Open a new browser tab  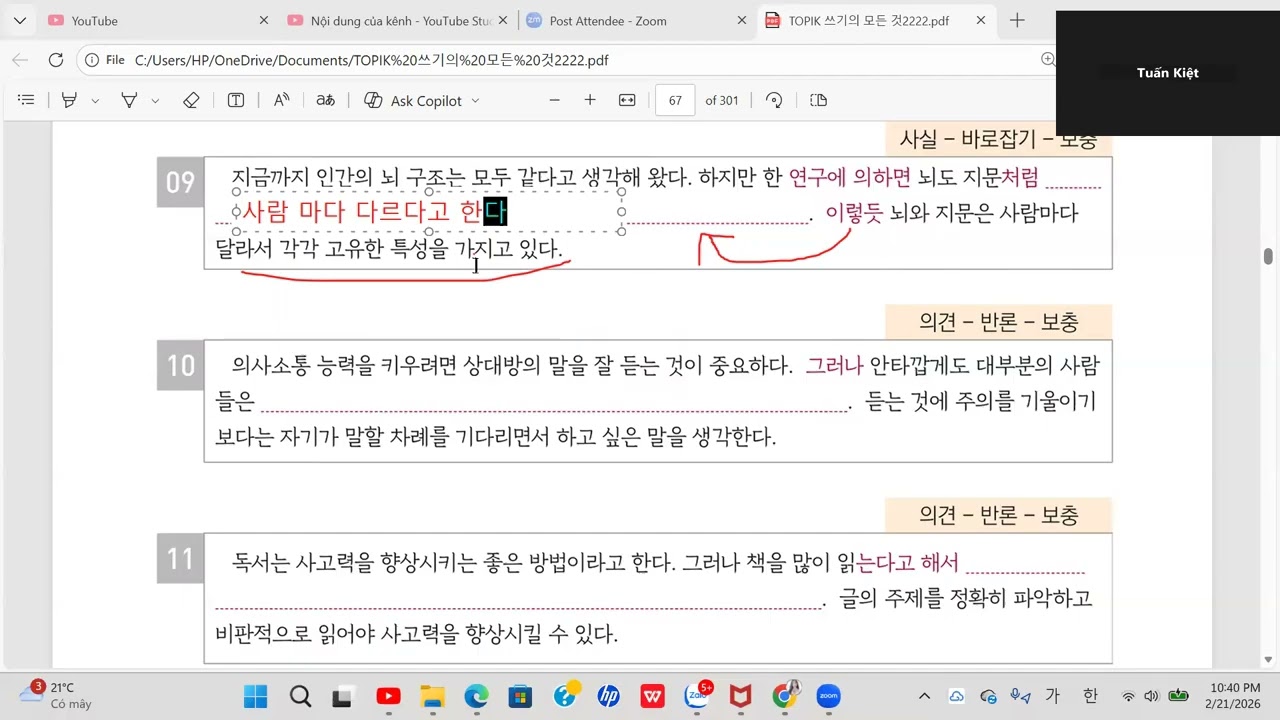1017,20
